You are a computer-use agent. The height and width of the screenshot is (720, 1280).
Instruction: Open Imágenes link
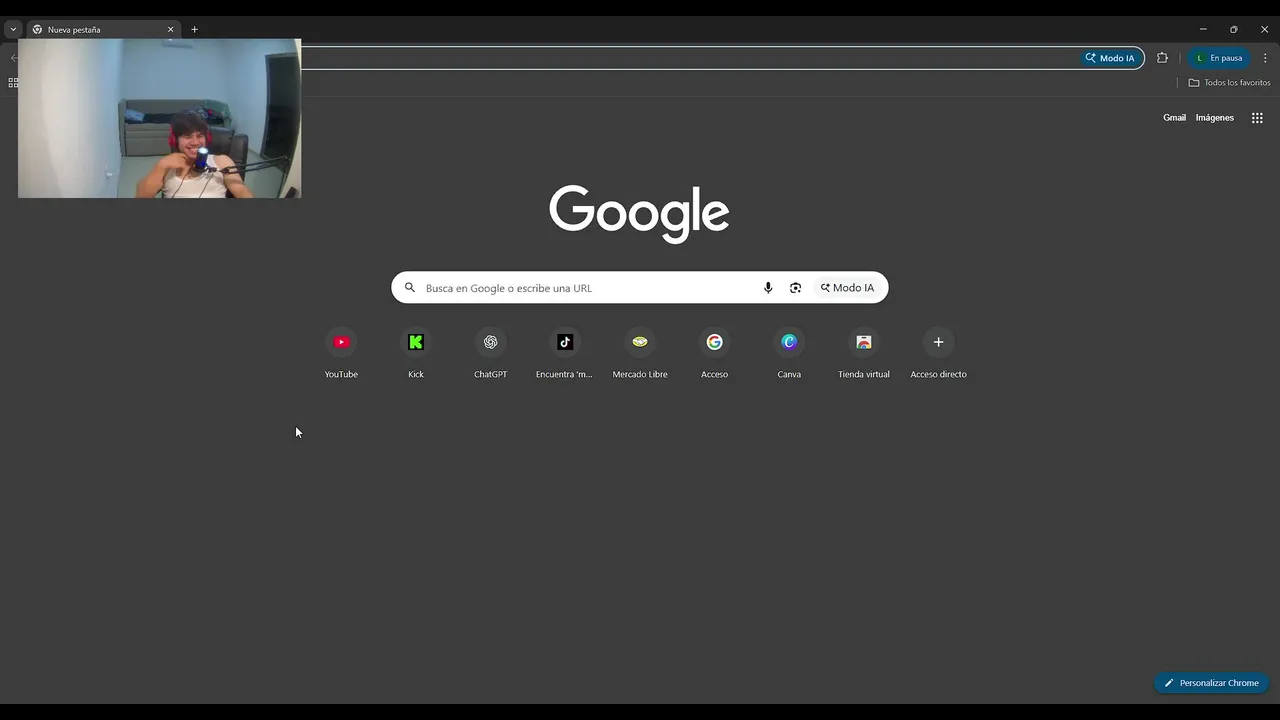pos(1215,118)
